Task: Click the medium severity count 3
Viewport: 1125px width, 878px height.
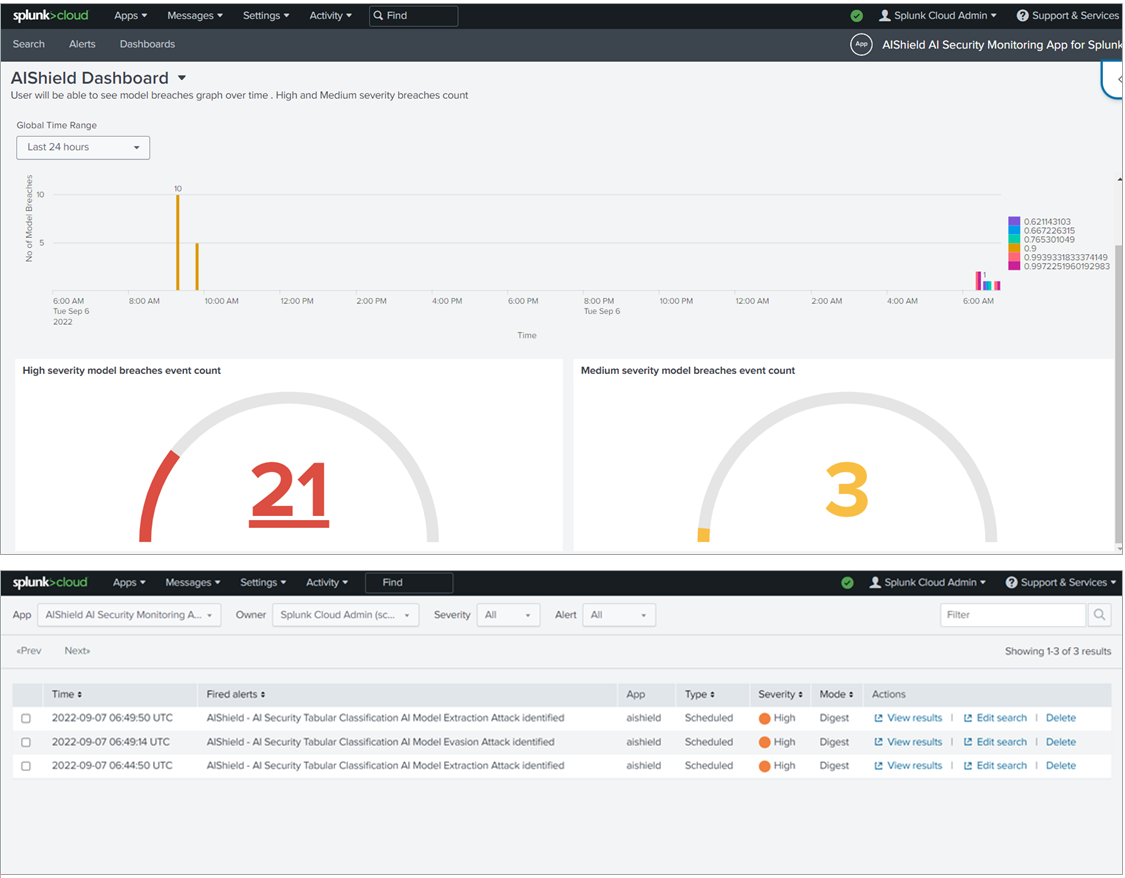Action: tap(847, 490)
